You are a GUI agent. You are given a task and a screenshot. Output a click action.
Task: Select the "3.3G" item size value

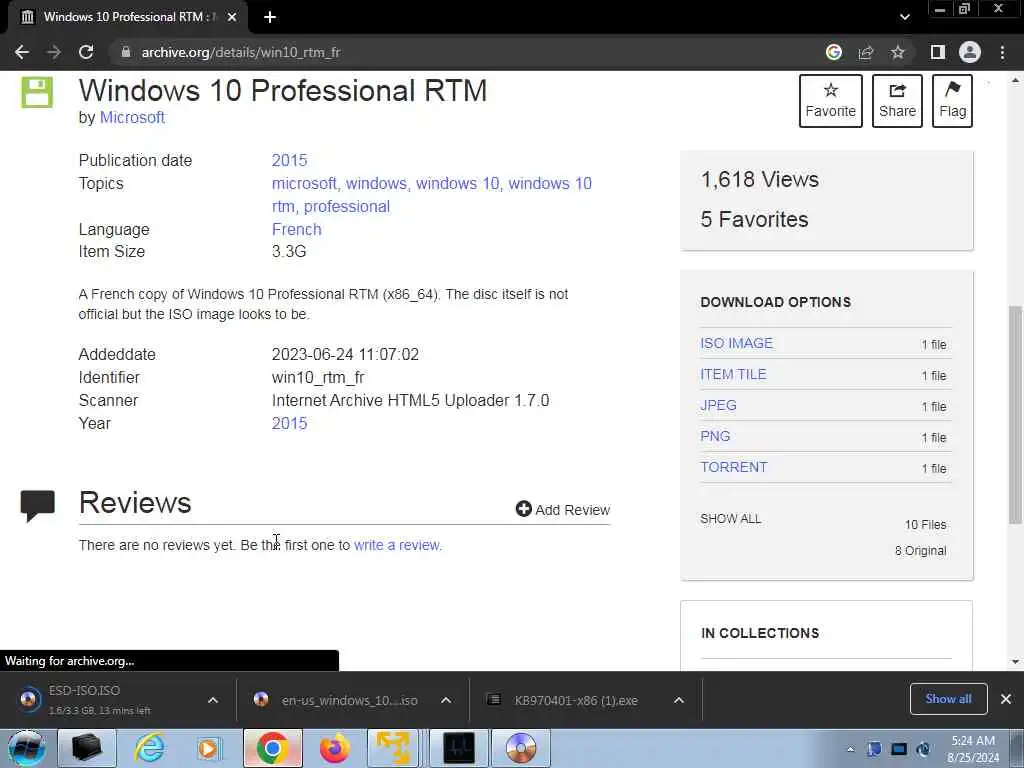pyautogui.click(x=289, y=251)
